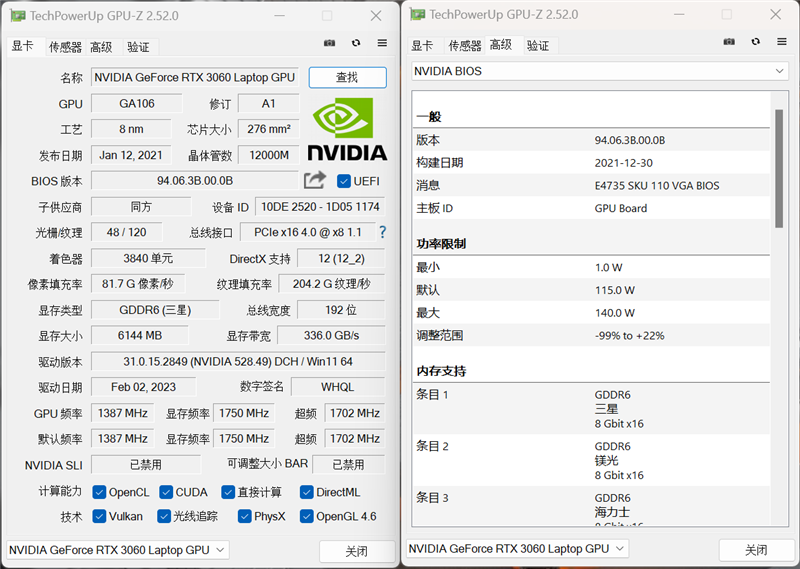This screenshot has height=569, width=800.
Task: Click the 条目 1 memory entry row
Action: pos(592,409)
